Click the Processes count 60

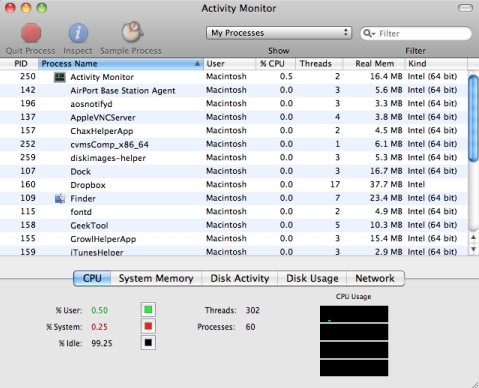pyautogui.click(x=250, y=327)
